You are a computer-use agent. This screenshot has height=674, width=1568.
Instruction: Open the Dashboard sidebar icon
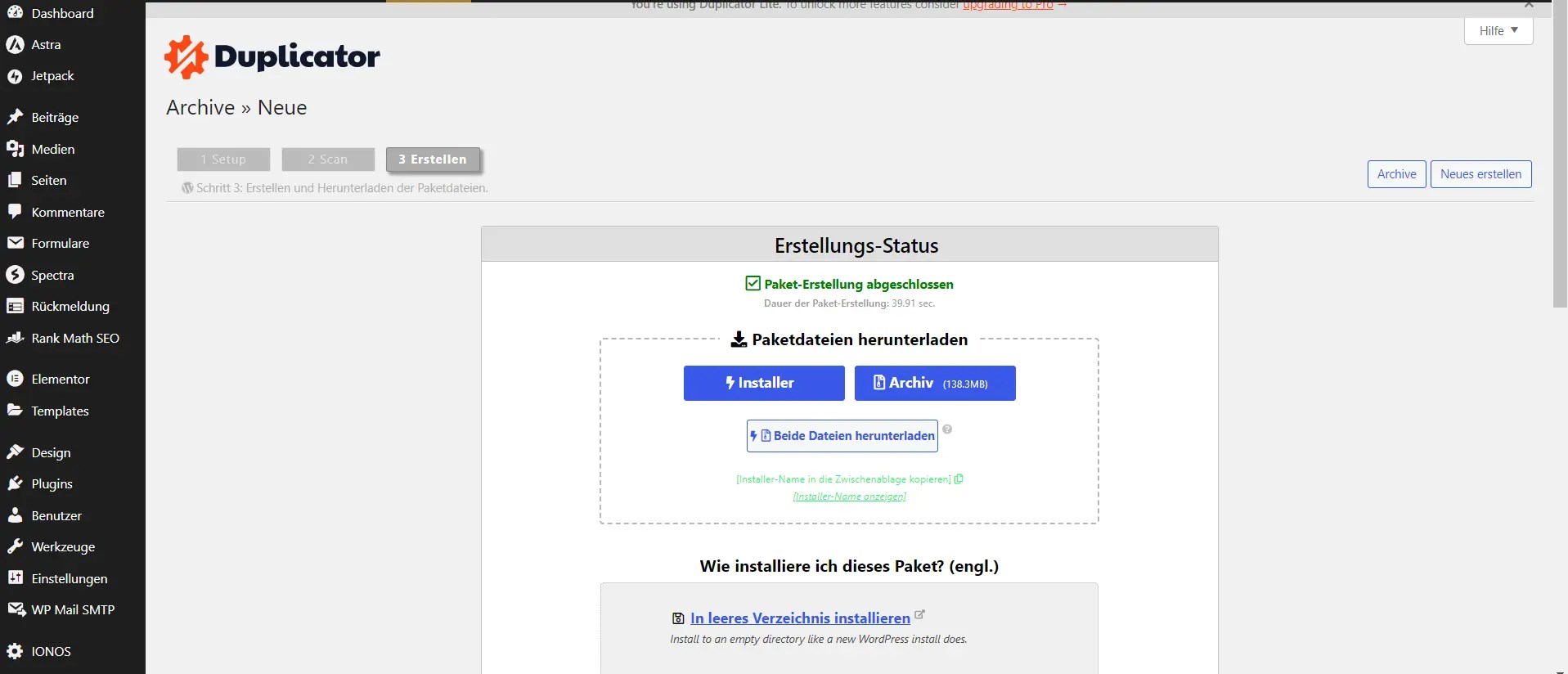(15, 12)
